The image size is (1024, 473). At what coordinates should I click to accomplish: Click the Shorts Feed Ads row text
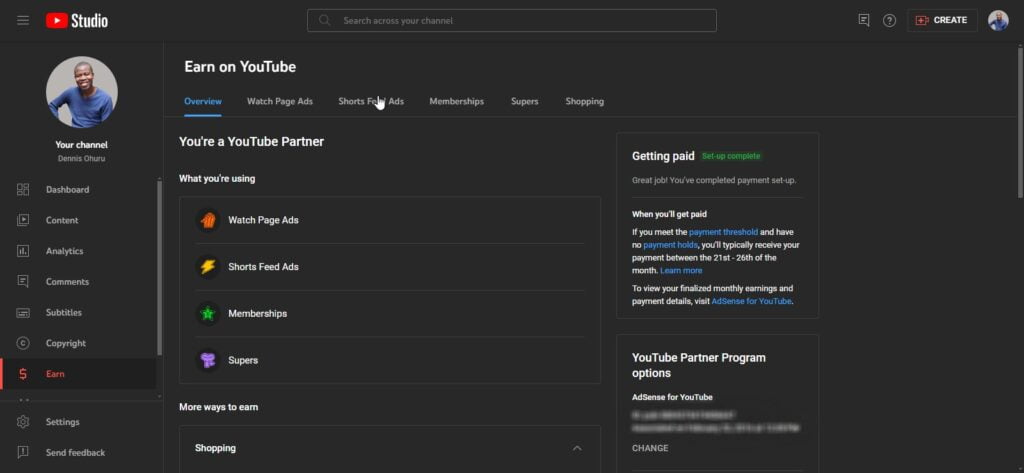coord(263,267)
